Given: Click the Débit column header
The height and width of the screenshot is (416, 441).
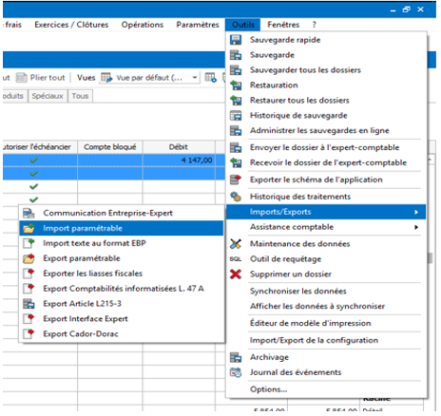Looking at the screenshot, I should coord(179,147).
